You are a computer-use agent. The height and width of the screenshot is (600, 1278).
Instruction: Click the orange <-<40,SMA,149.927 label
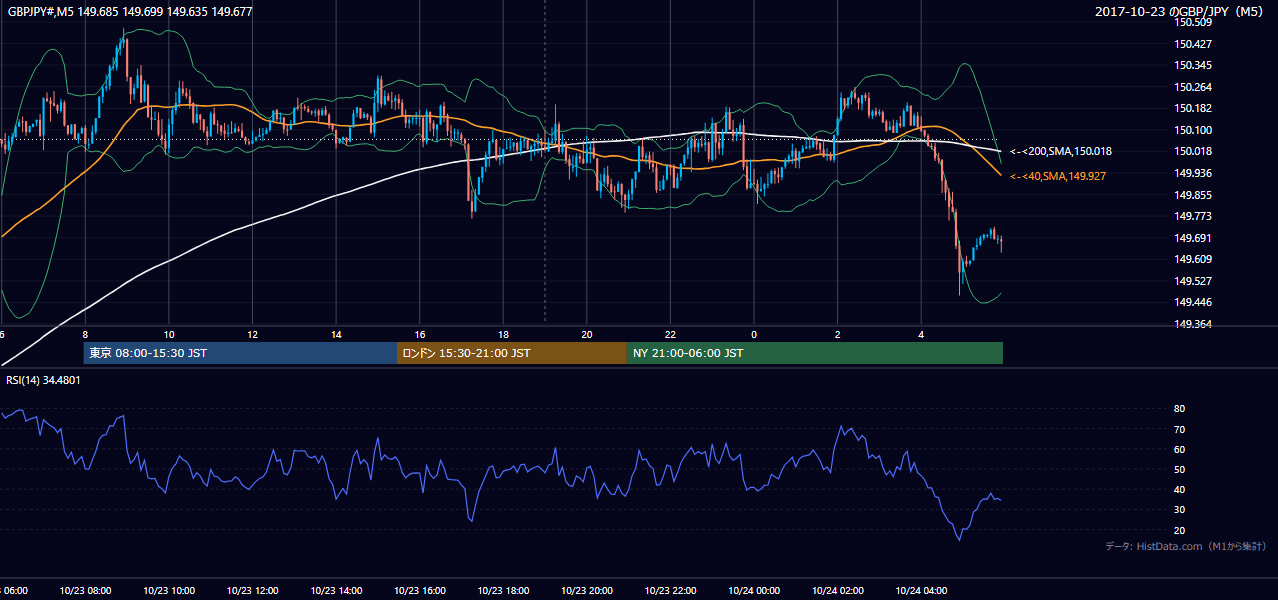[x=1058, y=176]
